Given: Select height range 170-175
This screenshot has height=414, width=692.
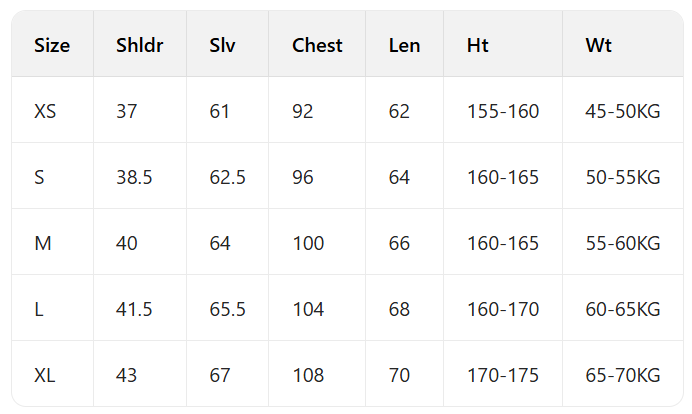Looking at the screenshot, I should pyautogui.click(x=503, y=376).
